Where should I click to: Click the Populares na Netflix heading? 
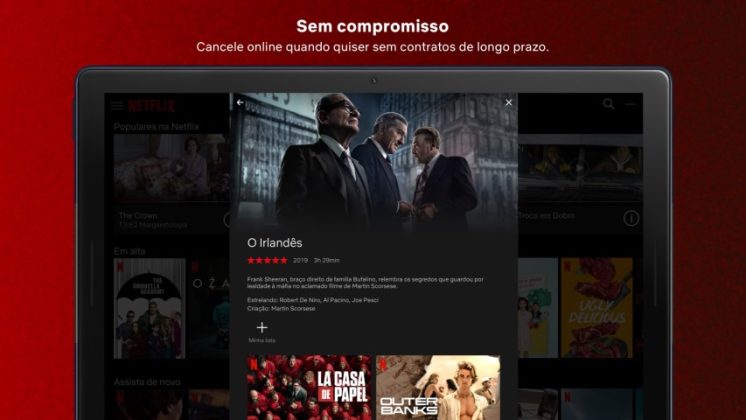point(156,127)
